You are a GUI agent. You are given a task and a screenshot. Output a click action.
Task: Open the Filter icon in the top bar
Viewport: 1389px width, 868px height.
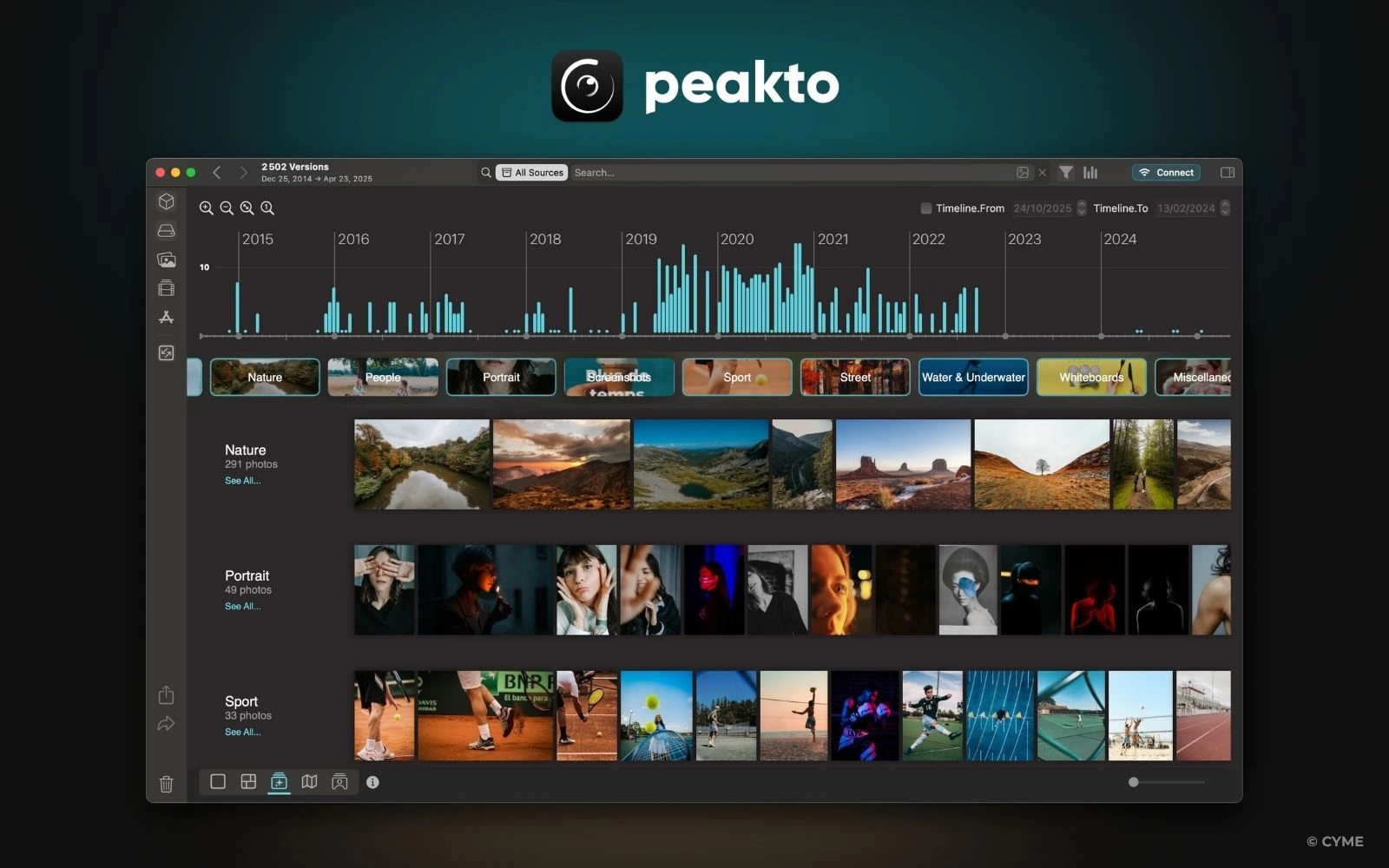coord(1067,173)
